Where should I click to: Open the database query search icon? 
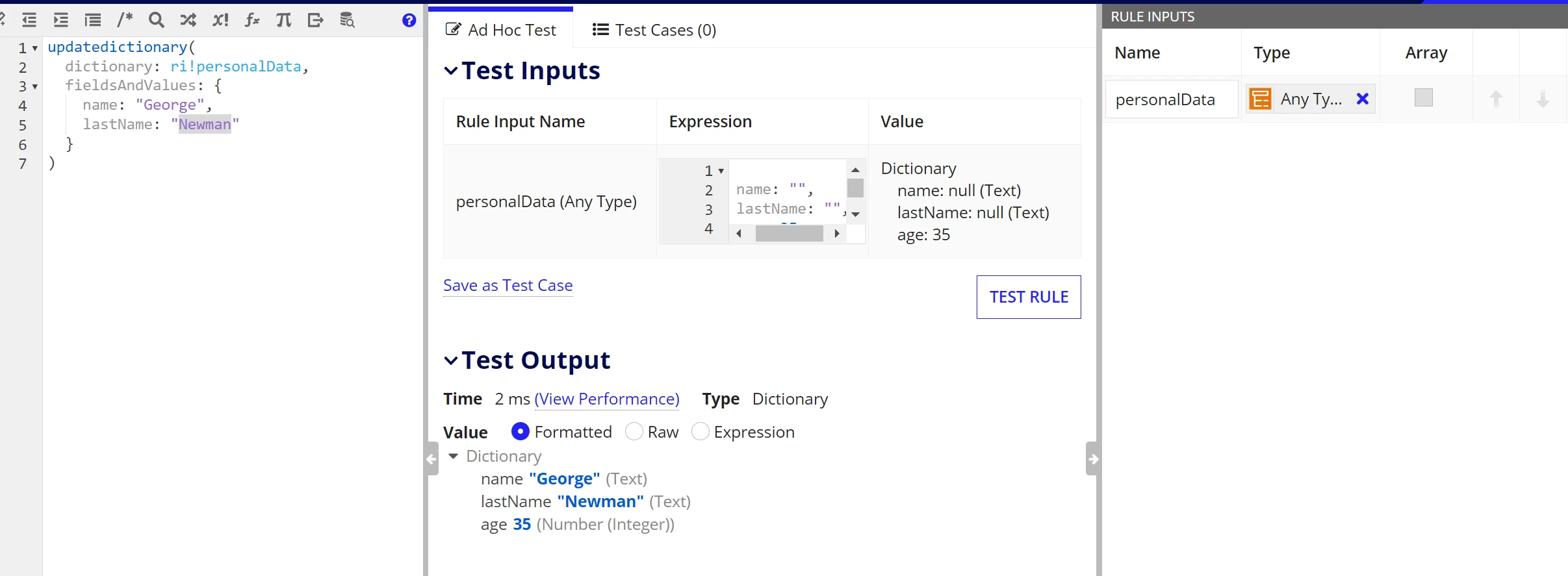point(348,20)
